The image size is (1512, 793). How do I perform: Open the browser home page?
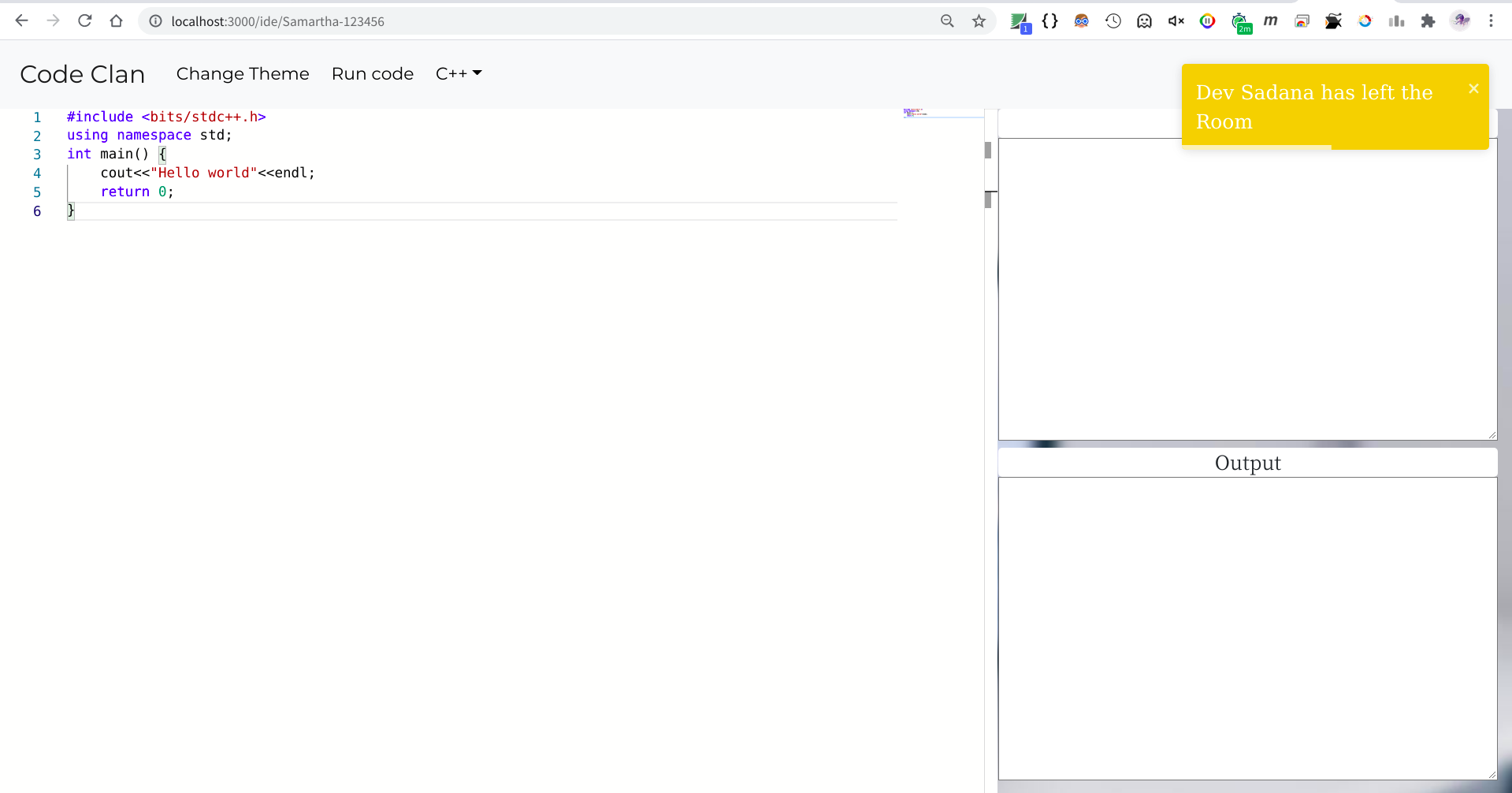pos(117,21)
